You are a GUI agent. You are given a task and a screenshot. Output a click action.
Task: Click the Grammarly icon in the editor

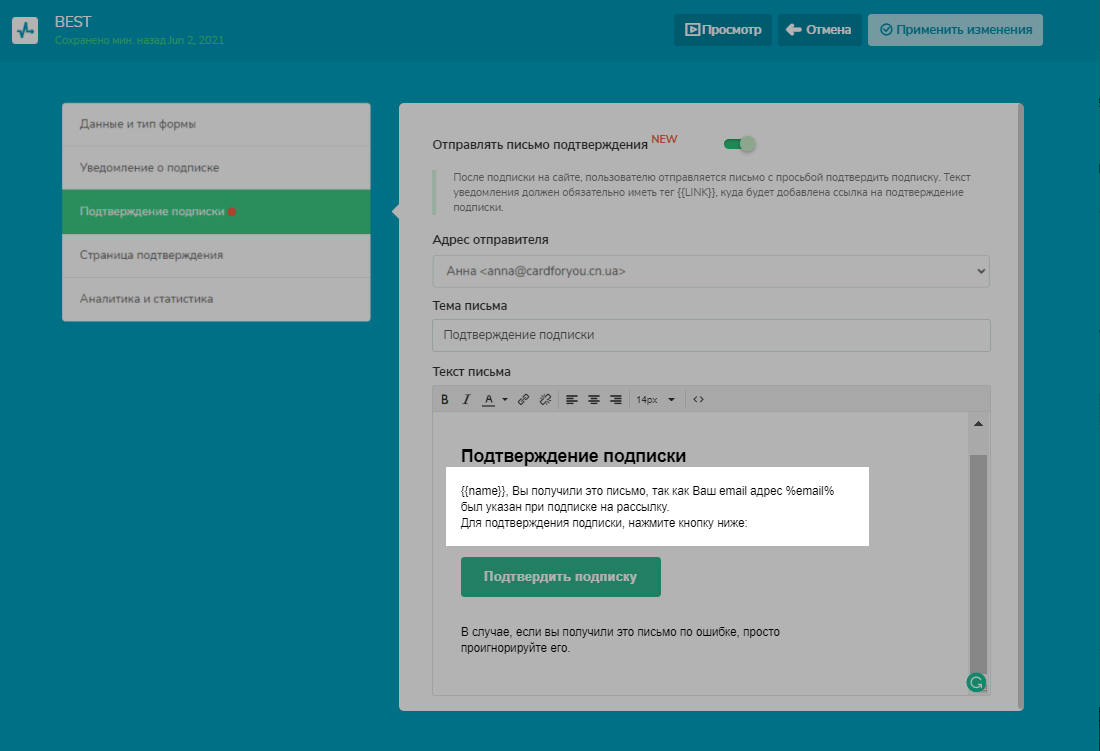pos(976,683)
